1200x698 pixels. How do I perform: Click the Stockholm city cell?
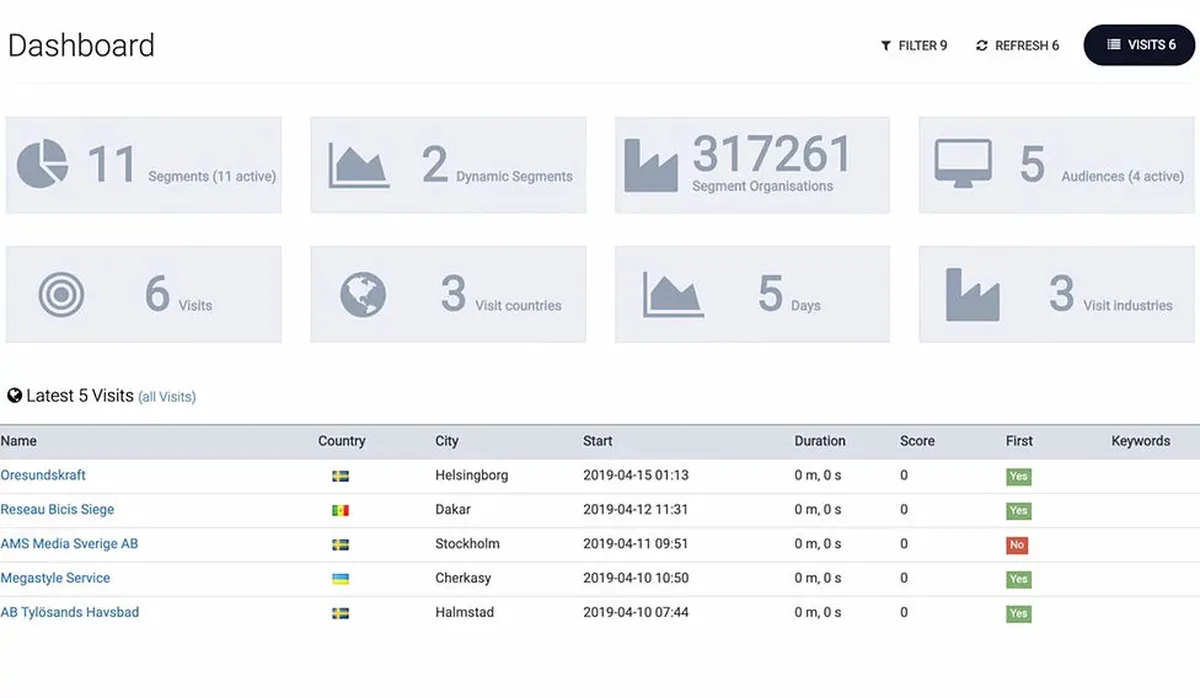coord(467,544)
